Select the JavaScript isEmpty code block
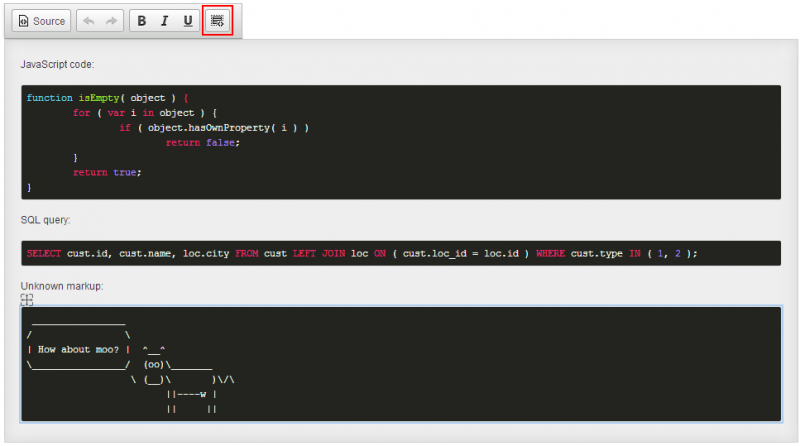Screen dimensions: 800x446 coord(400,142)
